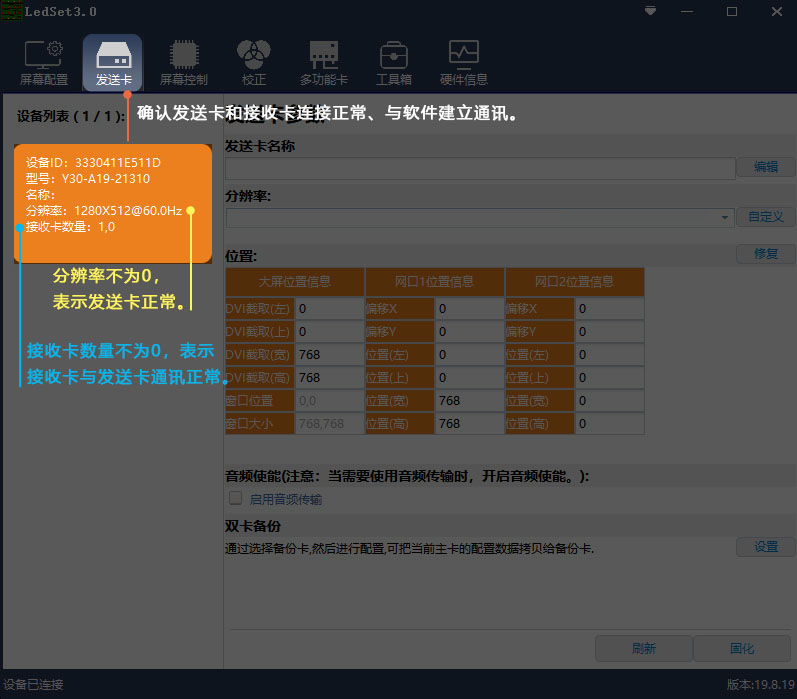Select the 发送卡 sending card icon

(113, 63)
